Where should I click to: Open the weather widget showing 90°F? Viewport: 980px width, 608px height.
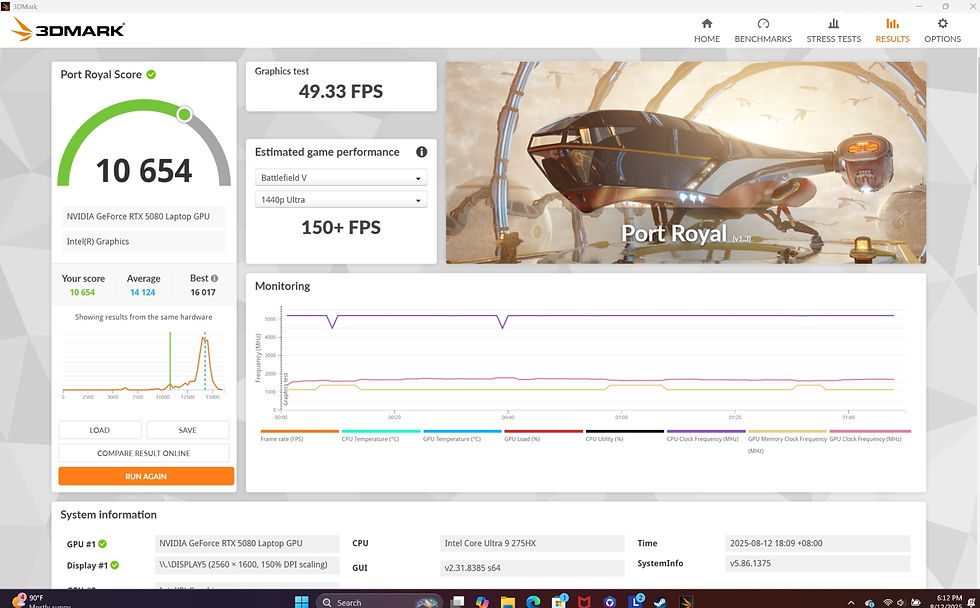(x=41, y=602)
